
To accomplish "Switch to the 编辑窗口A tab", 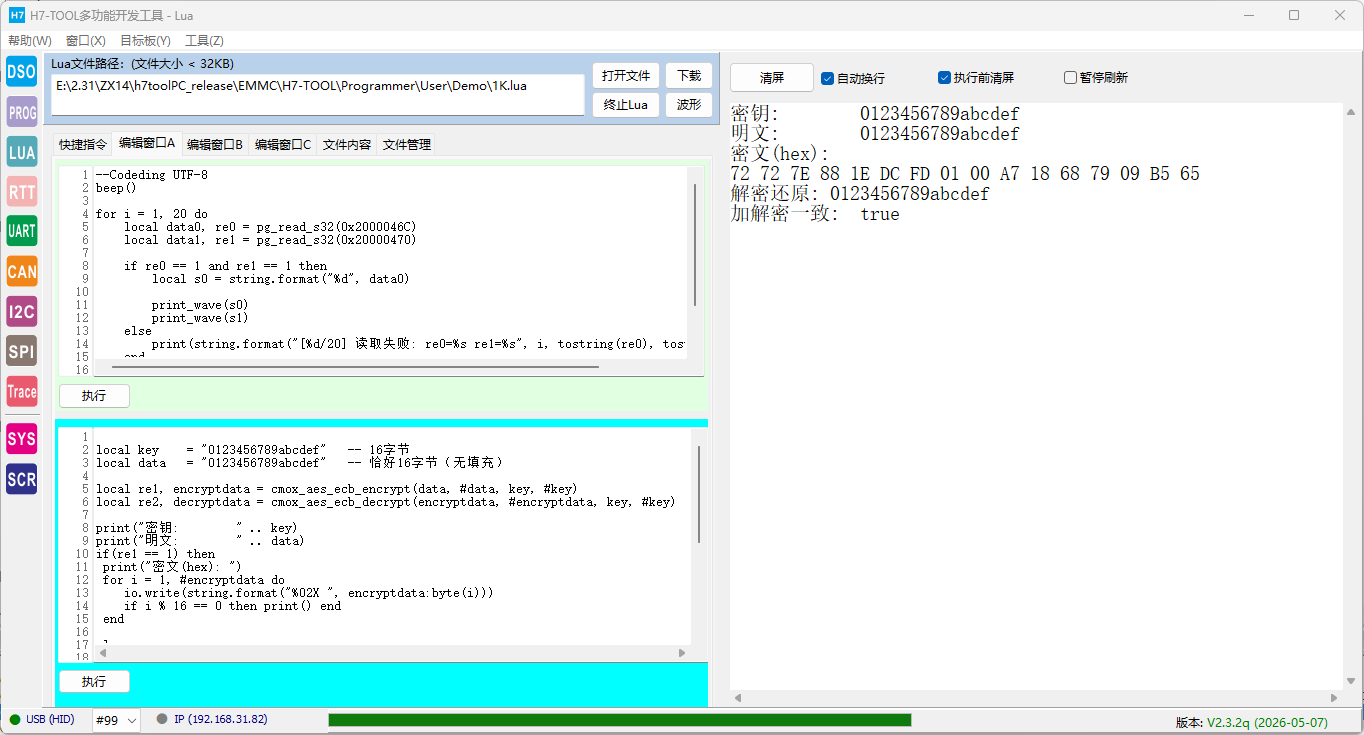I will (x=147, y=143).
